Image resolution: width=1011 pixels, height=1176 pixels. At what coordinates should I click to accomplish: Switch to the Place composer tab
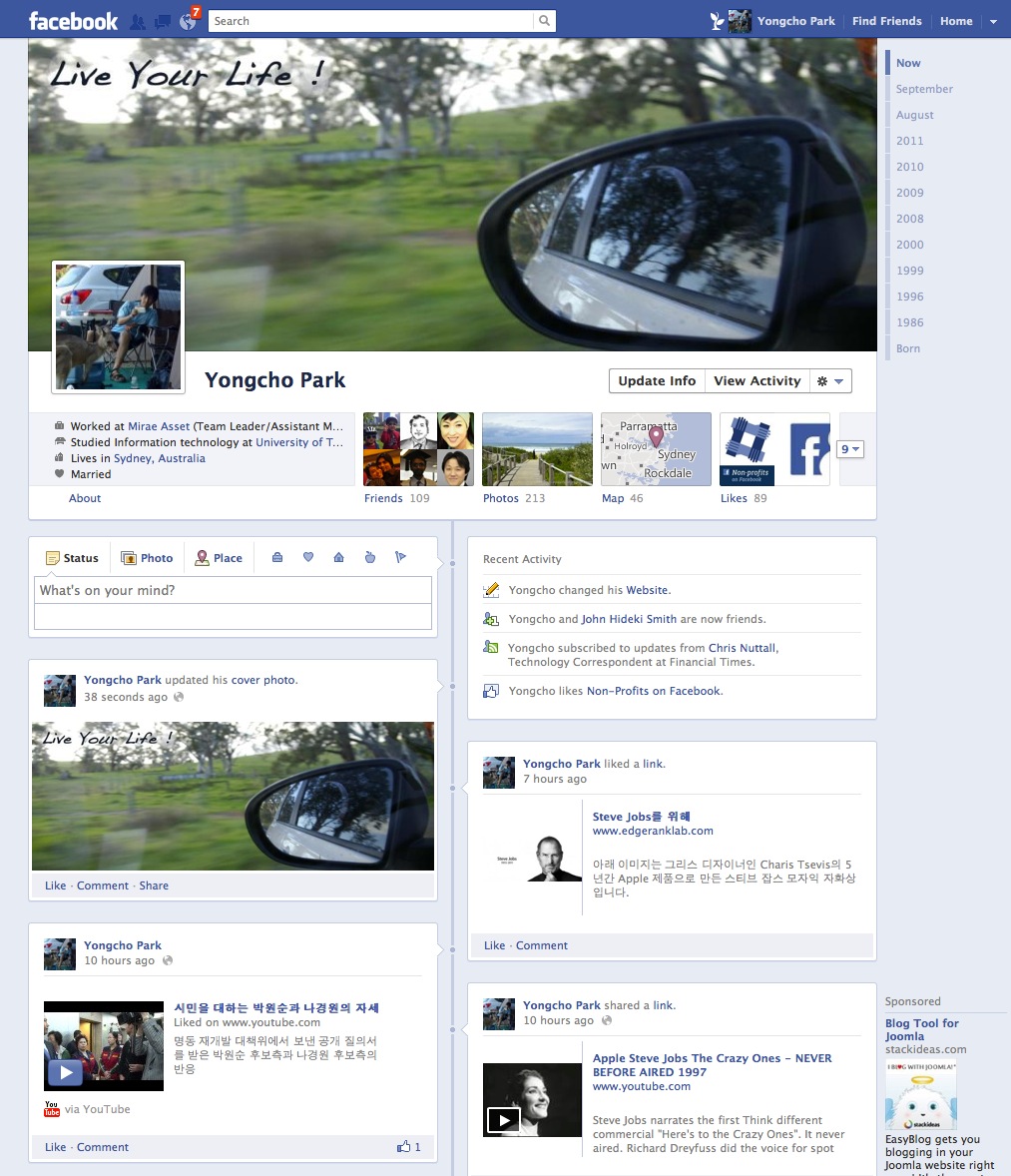(219, 558)
